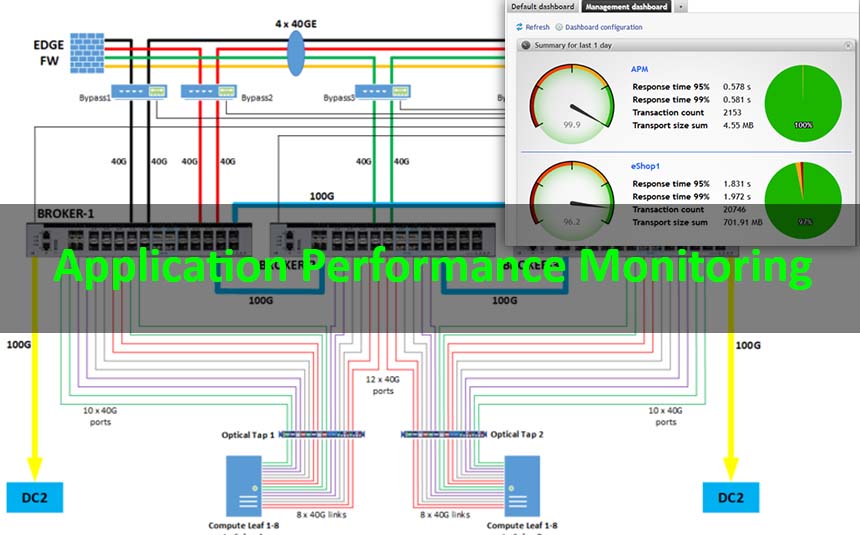Click the DC2 box on the right
Screen dimensions: 860x535
(x=731, y=498)
